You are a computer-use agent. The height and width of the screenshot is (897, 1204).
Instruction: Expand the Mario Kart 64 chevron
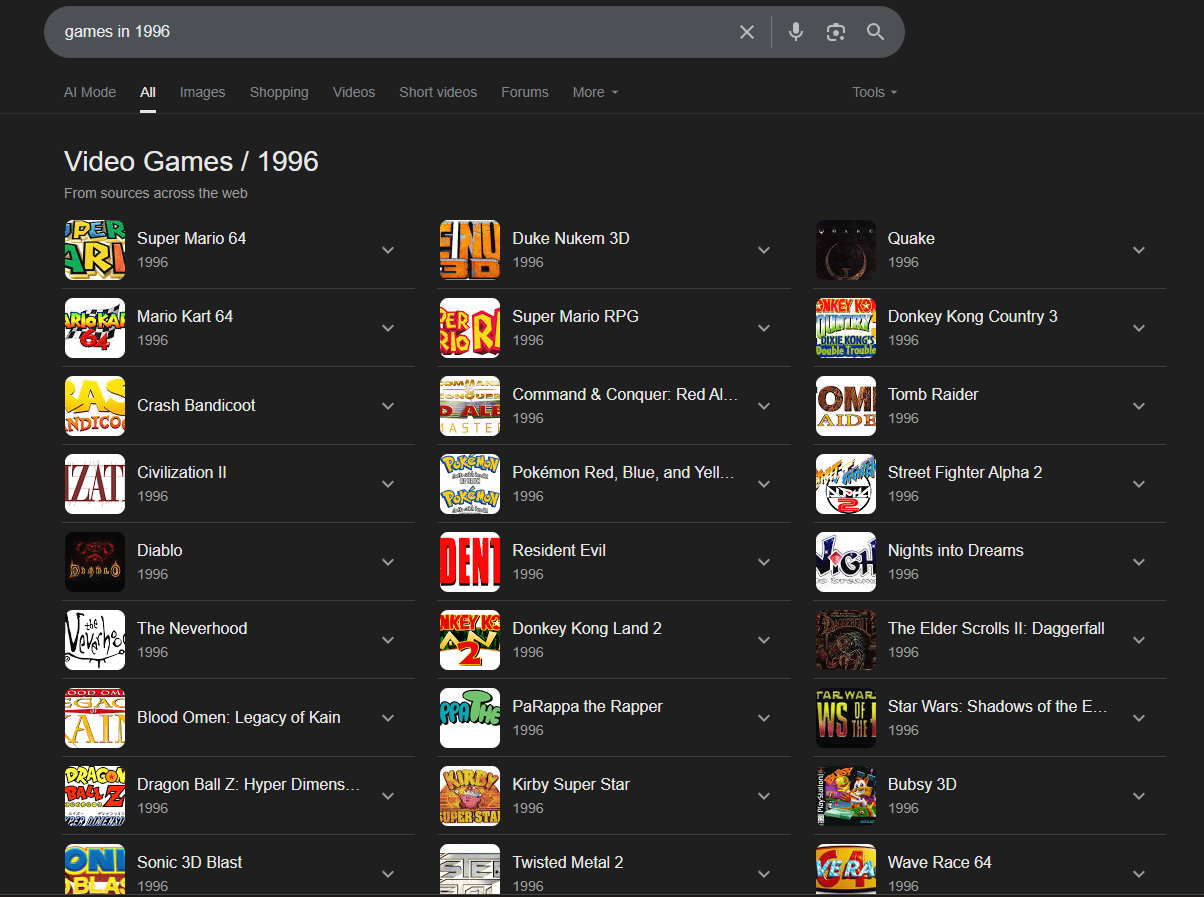coord(388,328)
